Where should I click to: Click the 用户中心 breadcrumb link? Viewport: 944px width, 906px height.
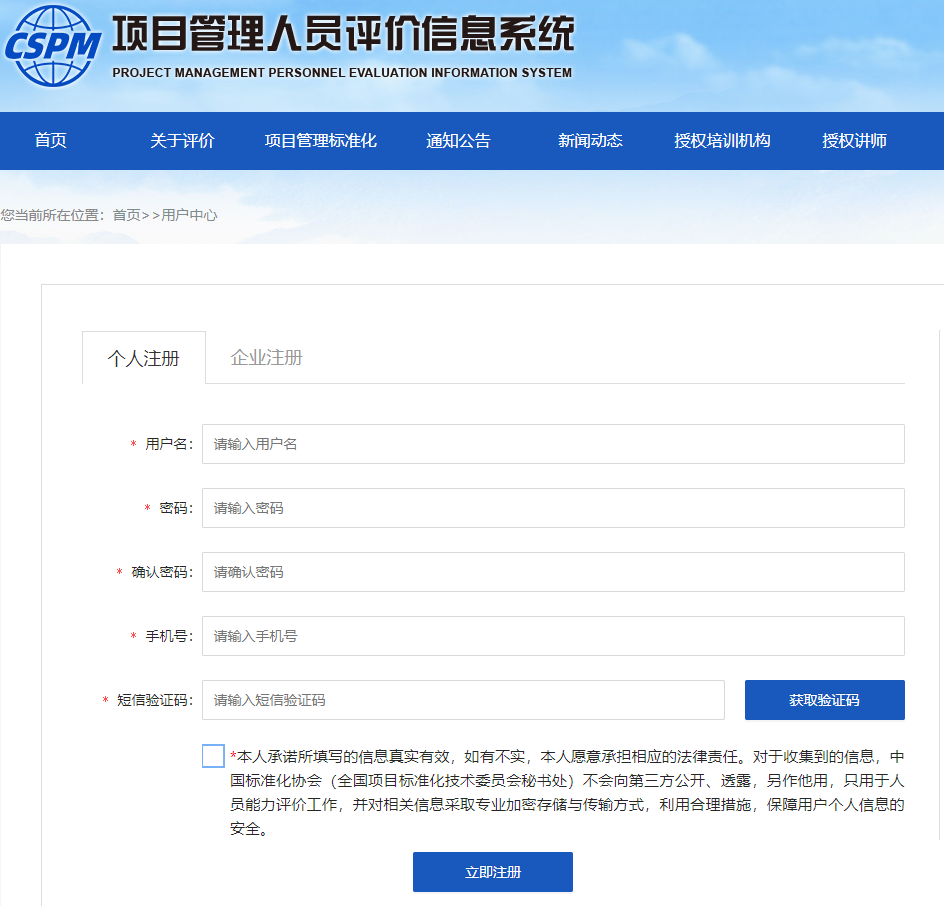189,215
